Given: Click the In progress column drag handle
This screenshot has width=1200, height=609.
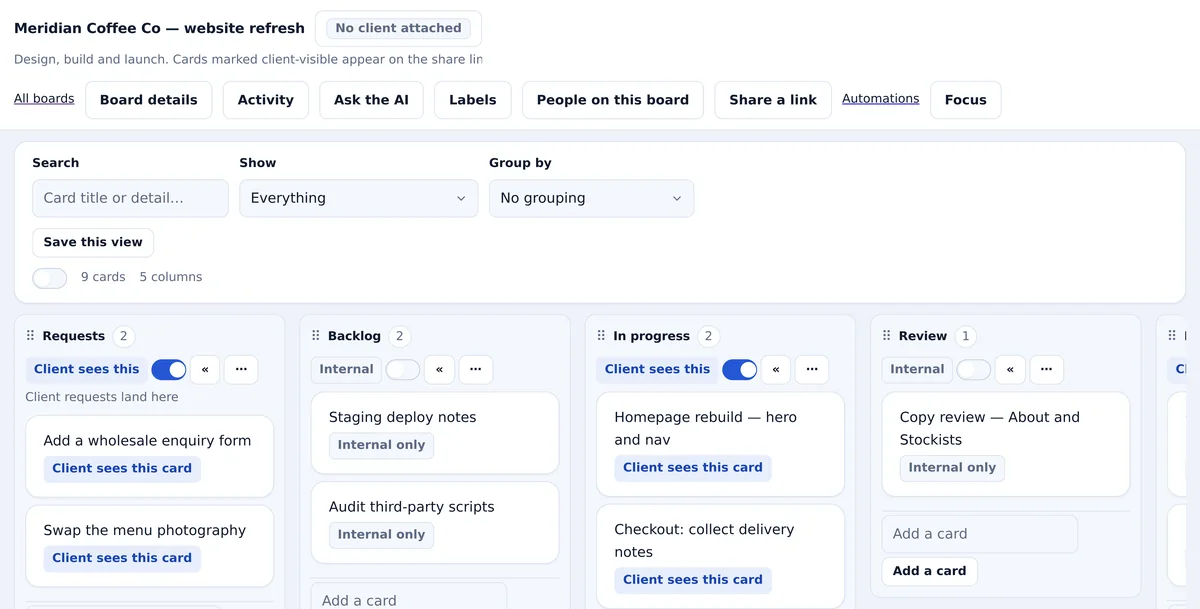Looking at the screenshot, I should 601,336.
